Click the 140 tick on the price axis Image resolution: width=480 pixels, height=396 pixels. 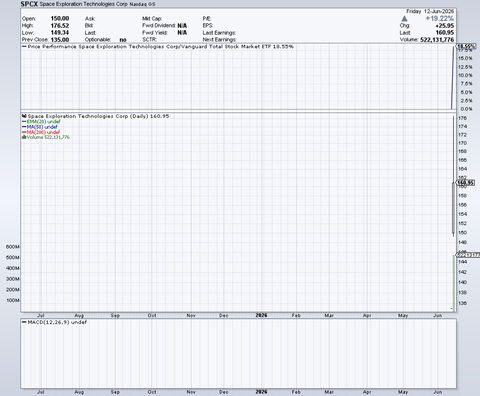point(462,282)
